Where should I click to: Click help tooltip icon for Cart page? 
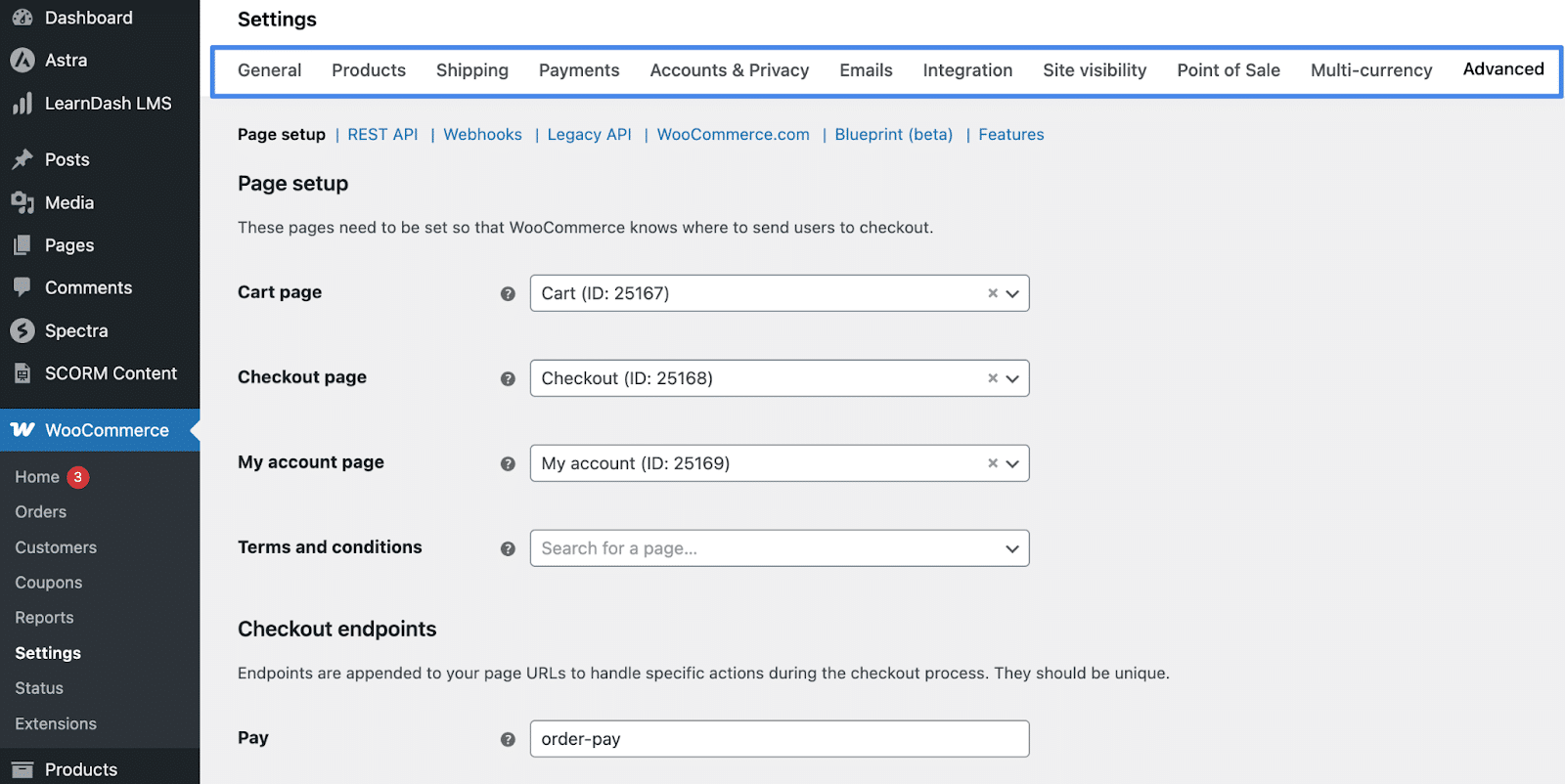[508, 293]
